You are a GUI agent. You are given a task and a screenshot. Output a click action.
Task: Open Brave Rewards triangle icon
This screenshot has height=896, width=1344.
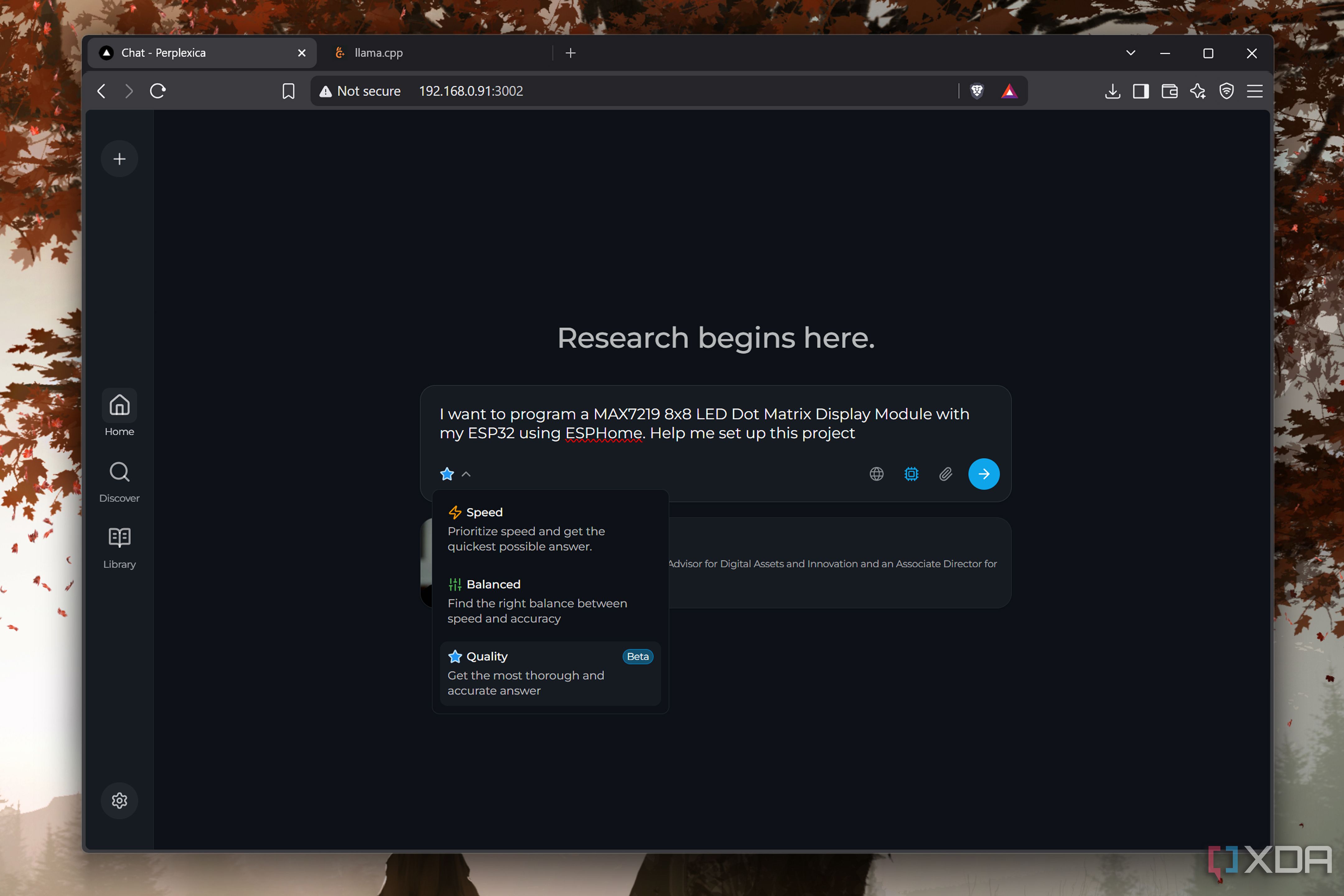click(x=1009, y=91)
